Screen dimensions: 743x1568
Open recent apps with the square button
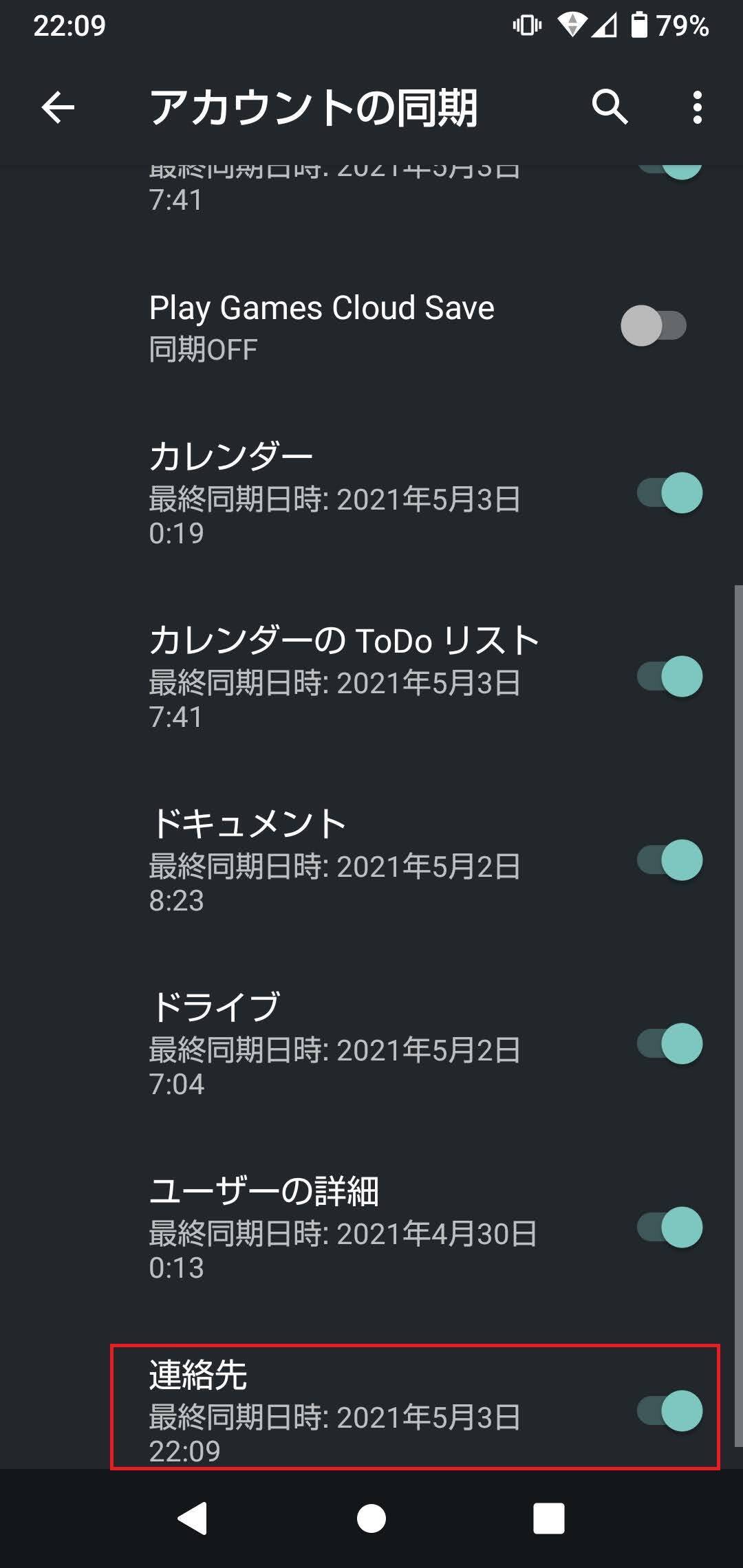coord(548,1518)
